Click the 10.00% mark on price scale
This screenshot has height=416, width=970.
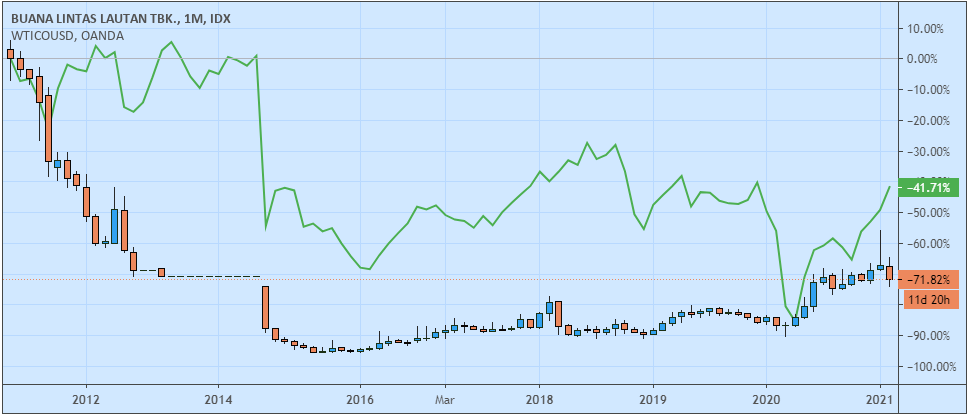tap(930, 28)
